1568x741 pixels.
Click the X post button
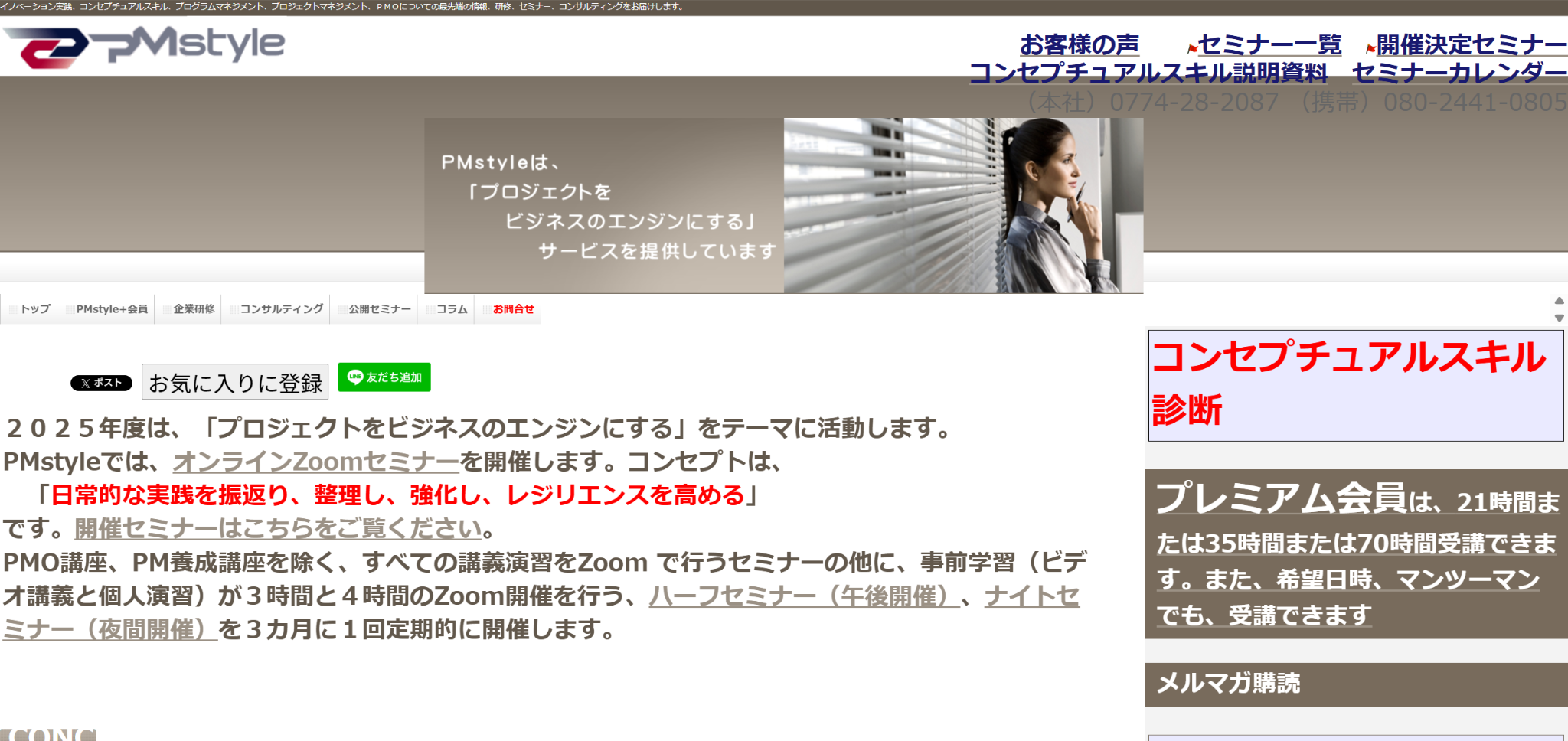pos(101,383)
